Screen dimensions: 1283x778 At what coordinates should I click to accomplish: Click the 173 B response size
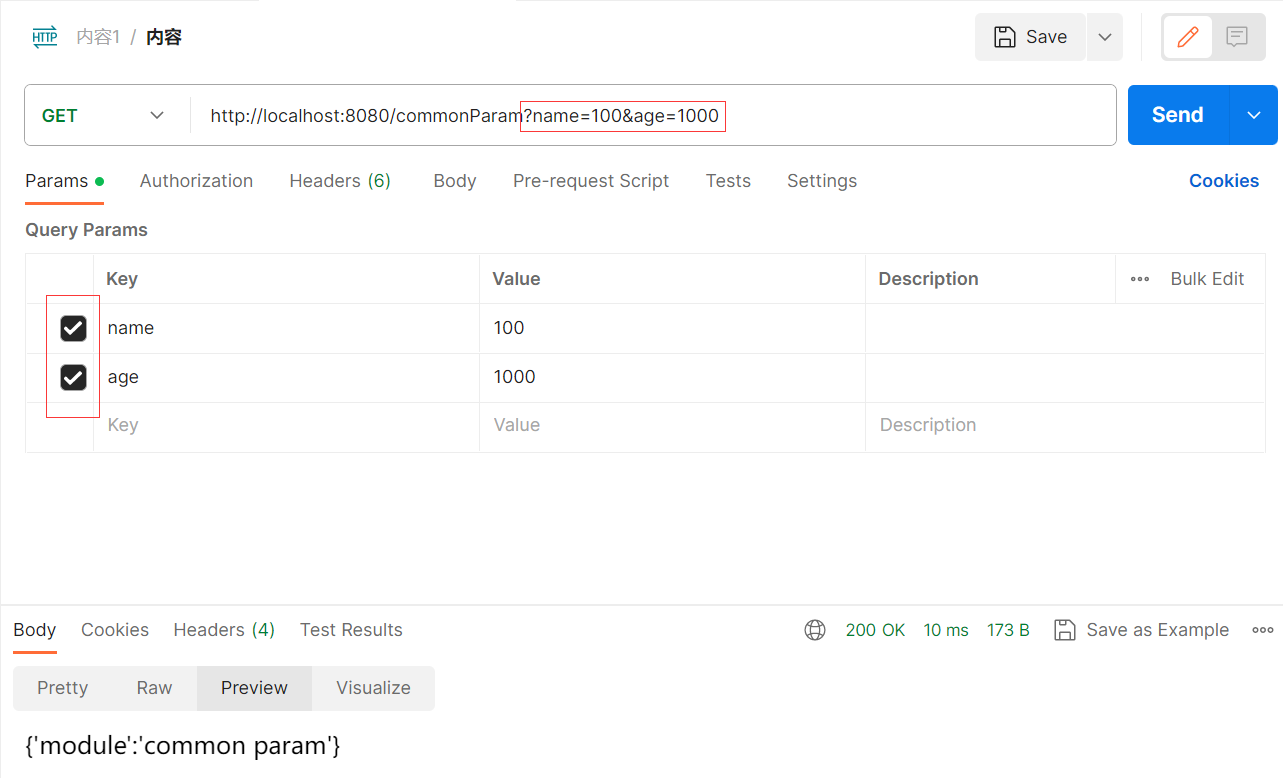[1008, 630]
